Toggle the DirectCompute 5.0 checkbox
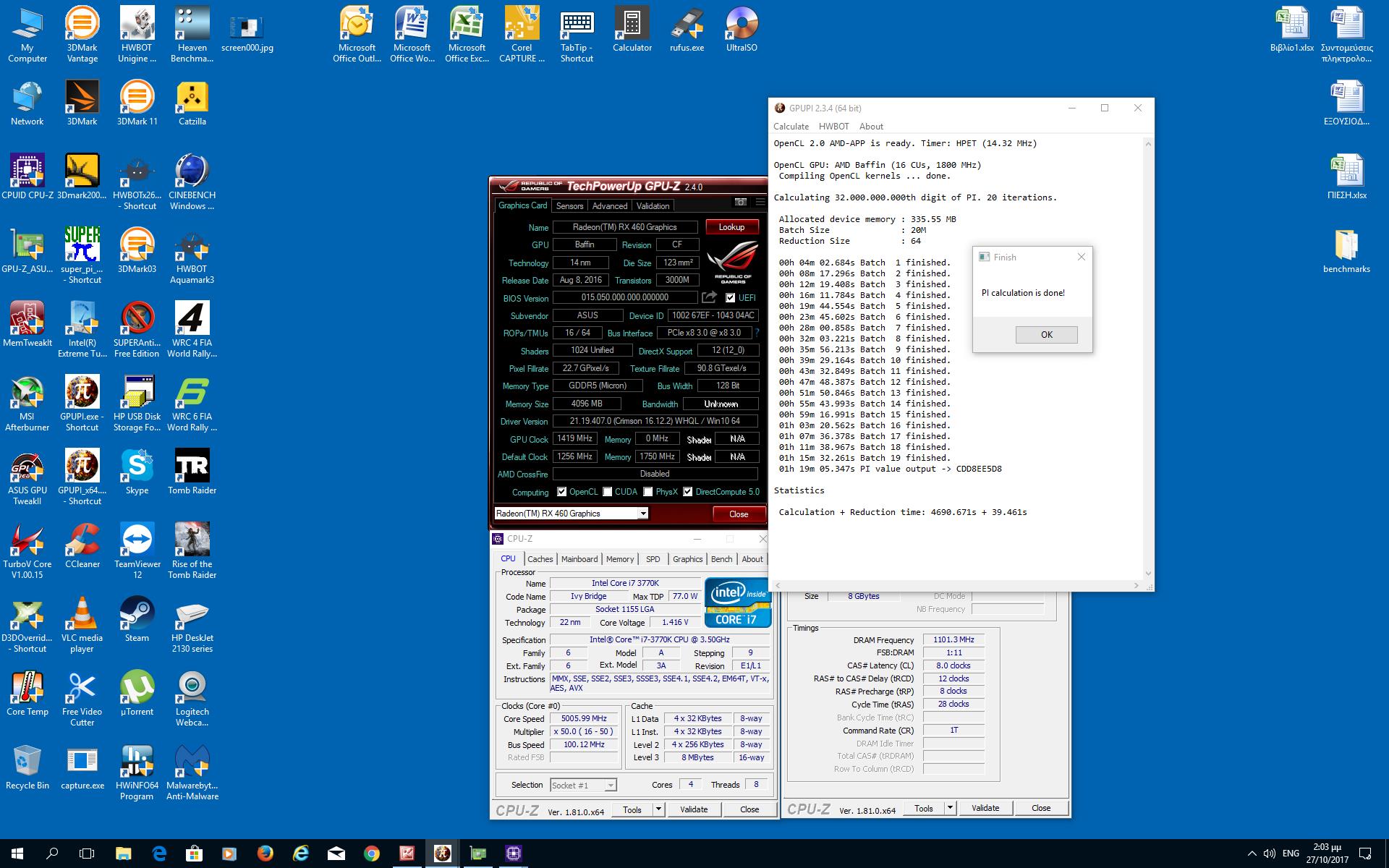Image resolution: width=1389 pixels, height=868 pixels. (687, 492)
